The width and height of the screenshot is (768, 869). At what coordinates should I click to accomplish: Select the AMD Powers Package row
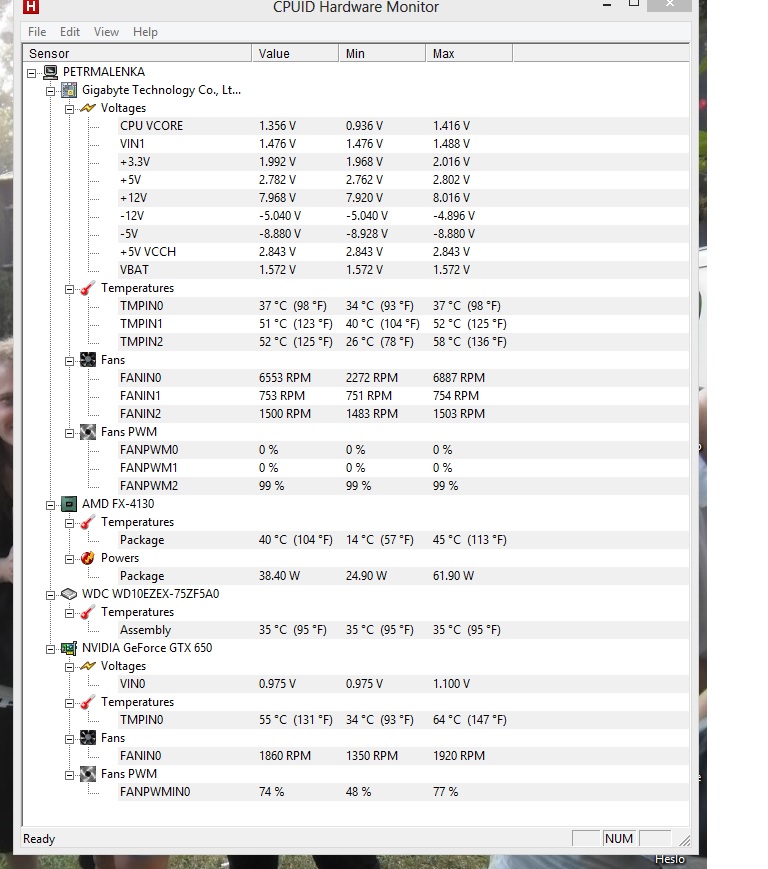[x=403, y=576]
